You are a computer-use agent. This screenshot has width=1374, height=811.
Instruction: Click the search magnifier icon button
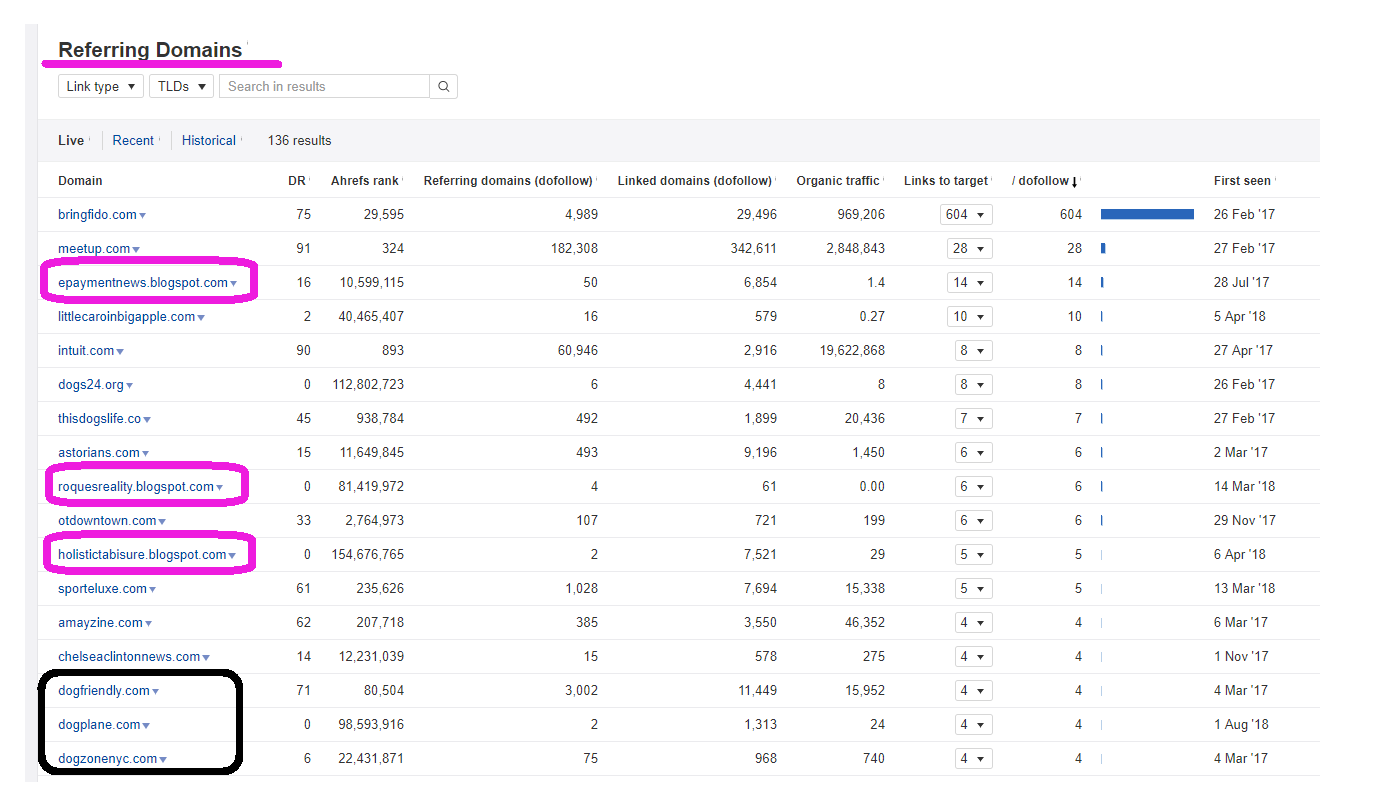[443, 87]
